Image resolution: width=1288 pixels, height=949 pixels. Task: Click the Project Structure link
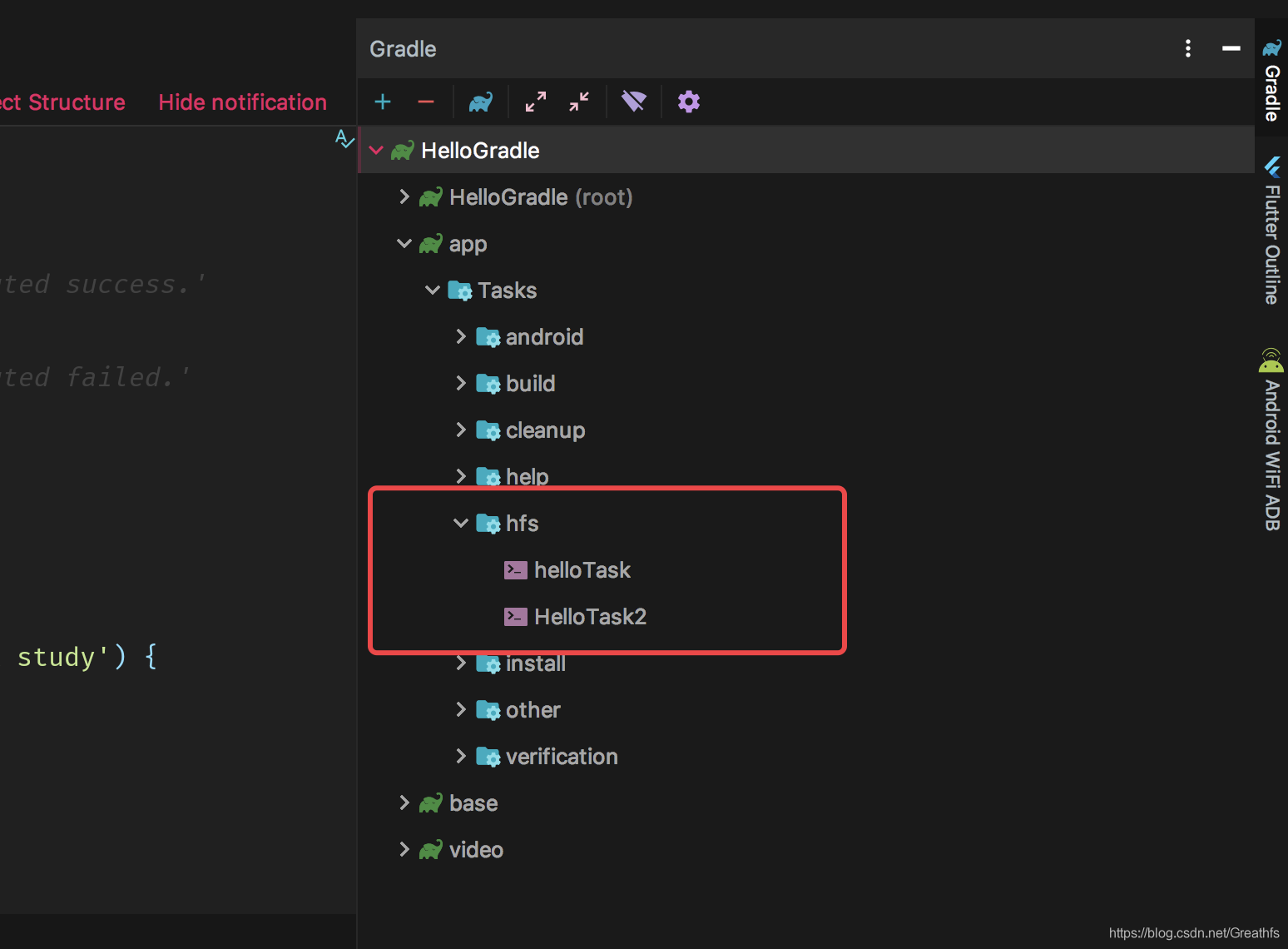[x=62, y=102]
